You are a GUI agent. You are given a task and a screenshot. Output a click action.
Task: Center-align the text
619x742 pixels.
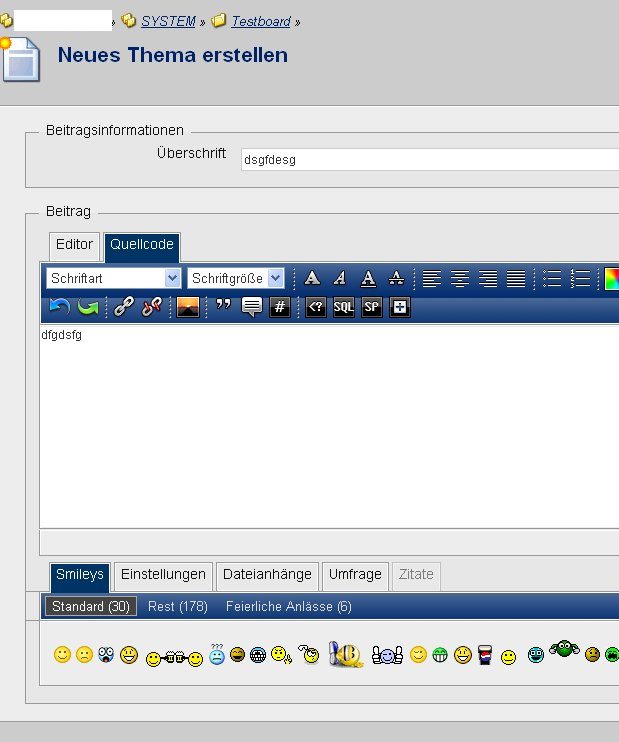[460, 278]
